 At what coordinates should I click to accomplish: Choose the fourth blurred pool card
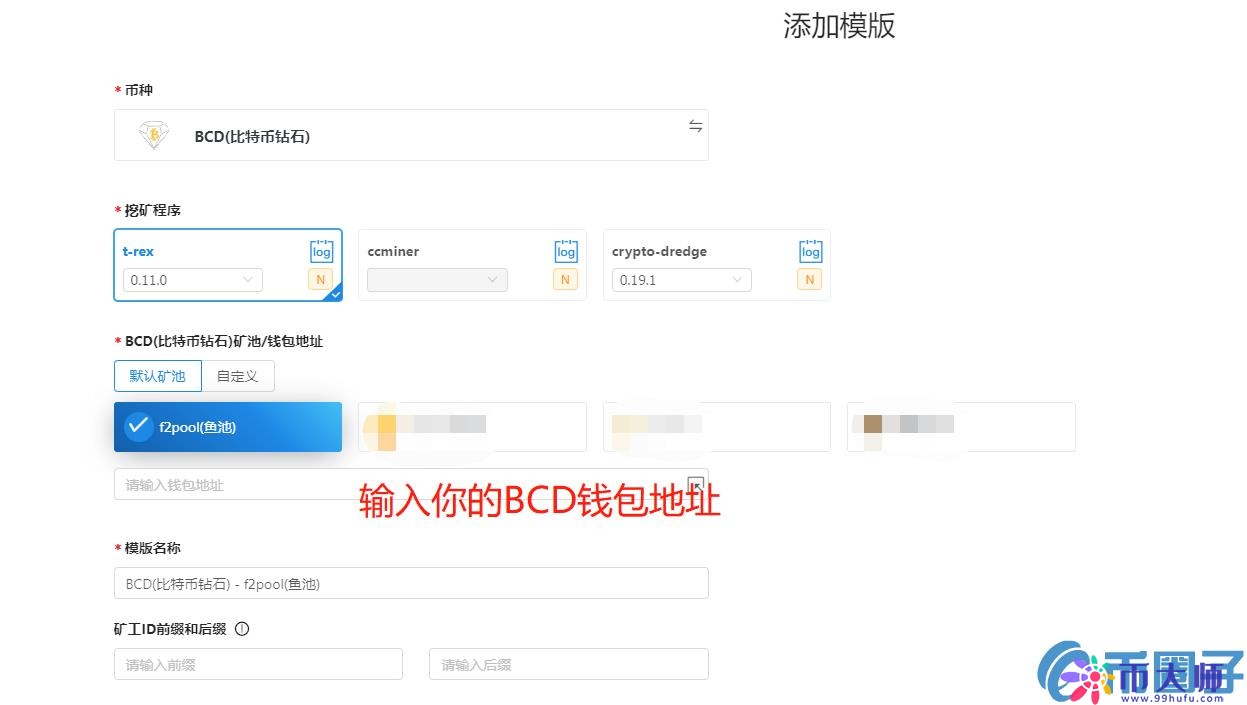[961, 427]
